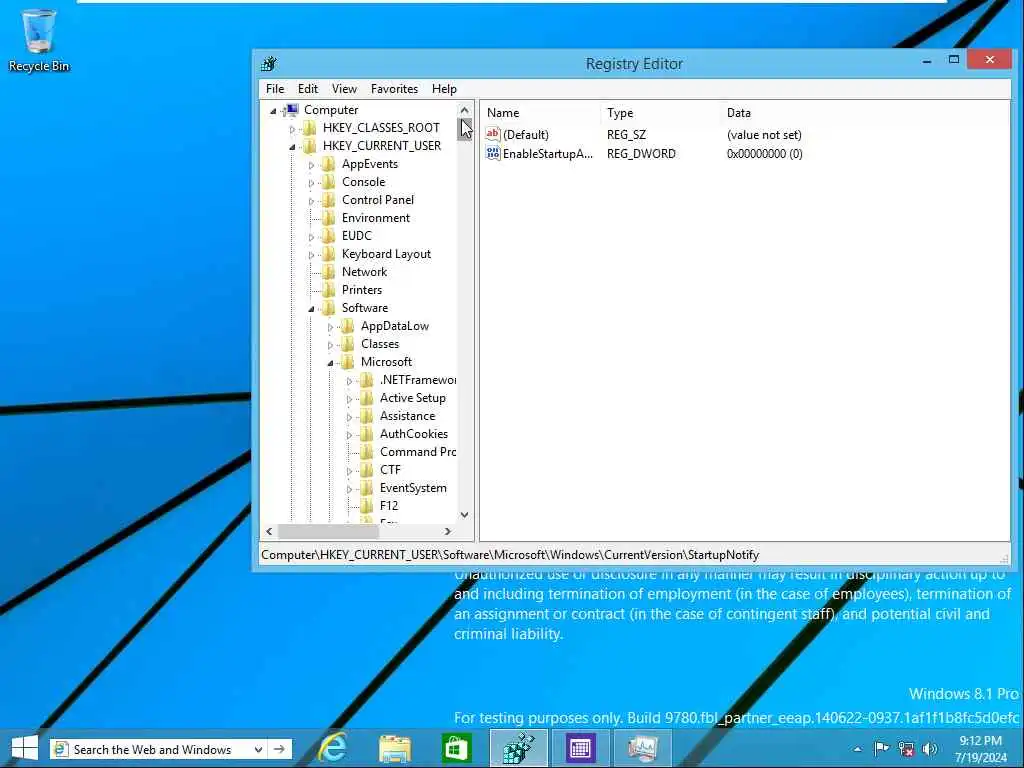1024x768 pixels.
Task: Click the search go arrow button
Action: click(x=280, y=749)
